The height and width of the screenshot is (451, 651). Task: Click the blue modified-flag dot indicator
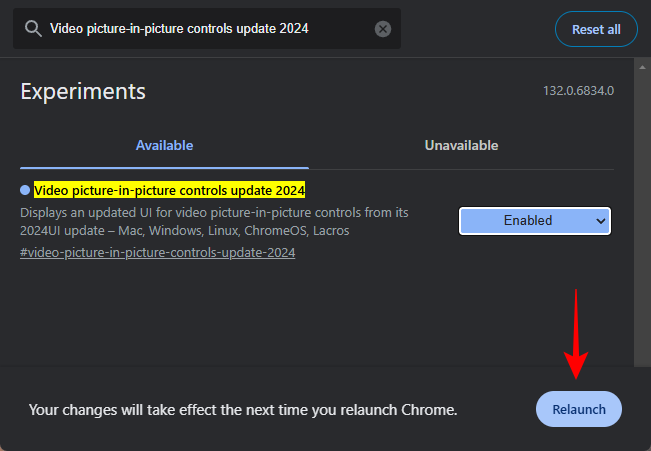pos(25,190)
